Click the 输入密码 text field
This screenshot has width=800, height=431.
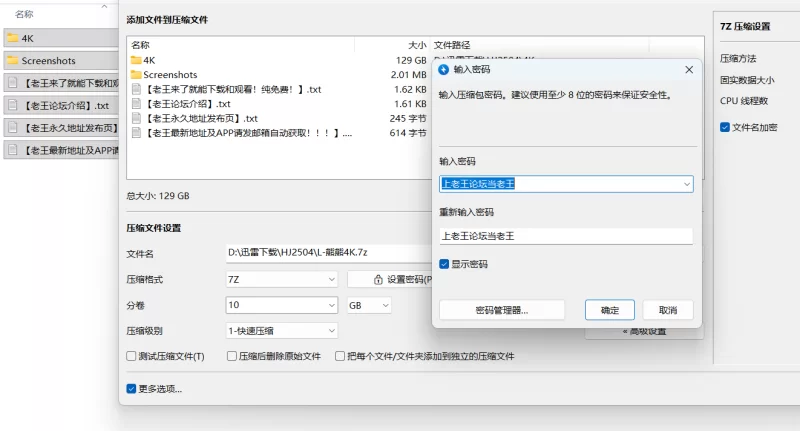[566, 184]
